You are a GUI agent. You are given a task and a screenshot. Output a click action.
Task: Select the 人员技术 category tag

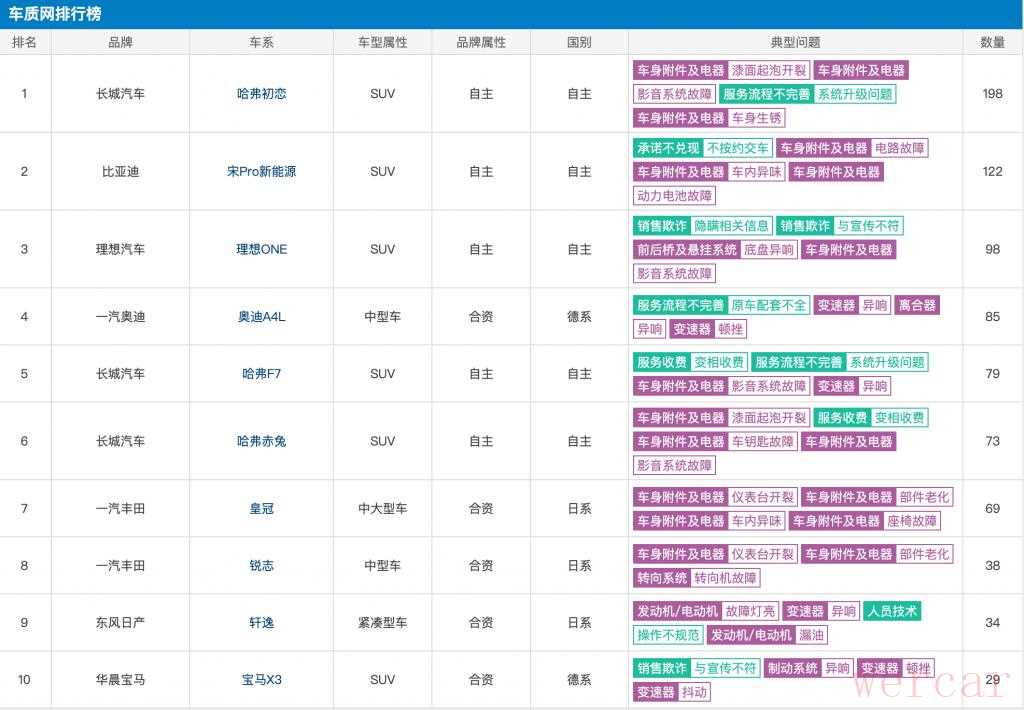click(x=892, y=611)
